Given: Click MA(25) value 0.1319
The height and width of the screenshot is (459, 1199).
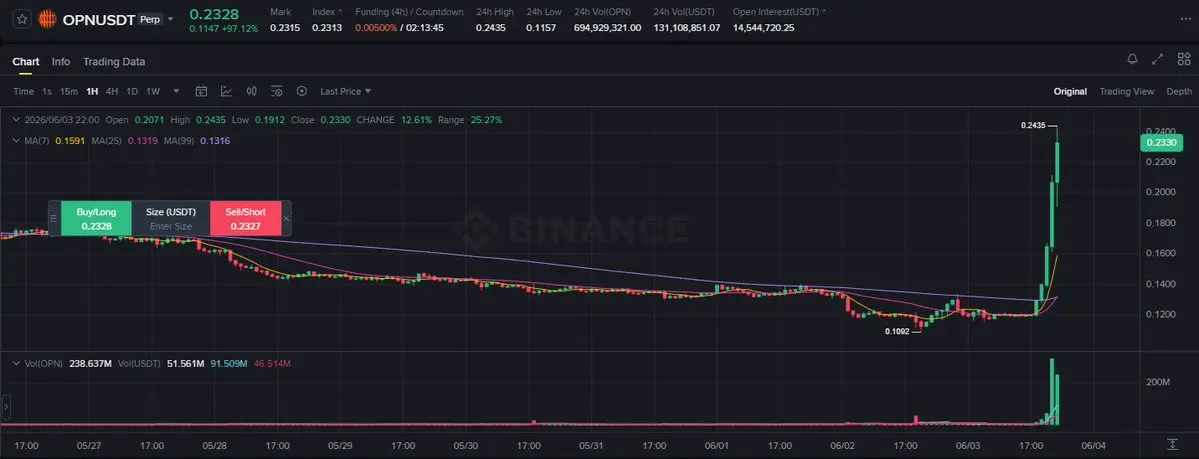Looking at the screenshot, I should [x=142, y=141].
